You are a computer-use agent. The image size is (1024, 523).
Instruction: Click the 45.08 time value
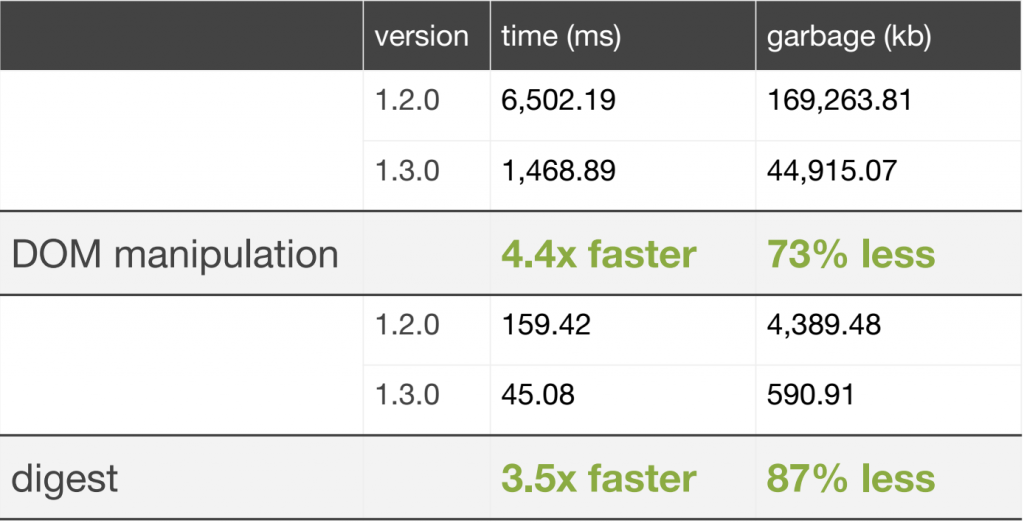(538, 394)
